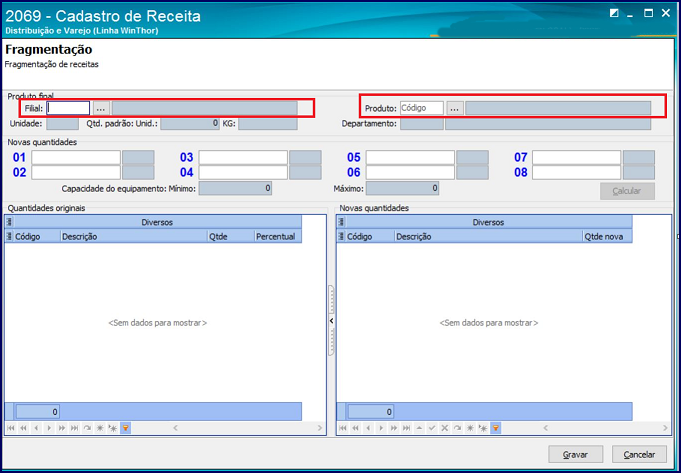Click Código column header in Quantidades originais
The image size is (681, 473).
pyautogui.click(x=36, y=236)
